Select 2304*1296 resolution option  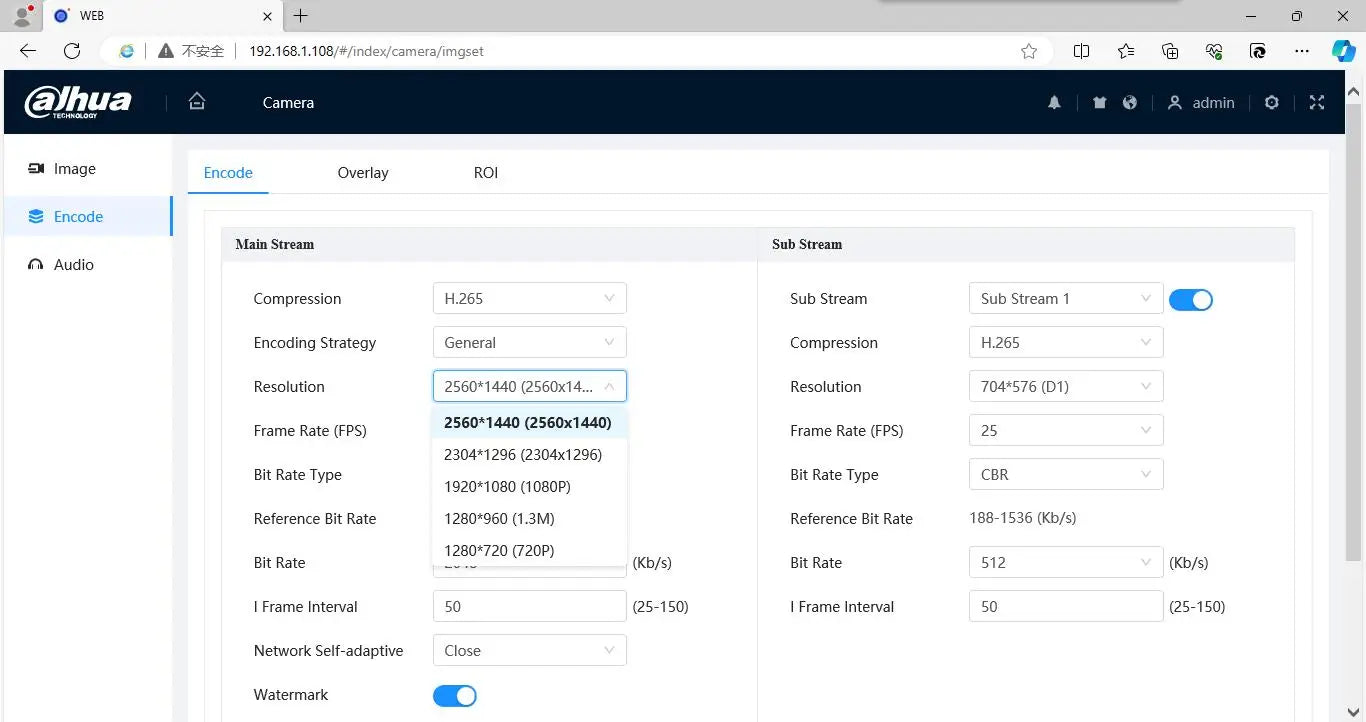pos(529,454)
